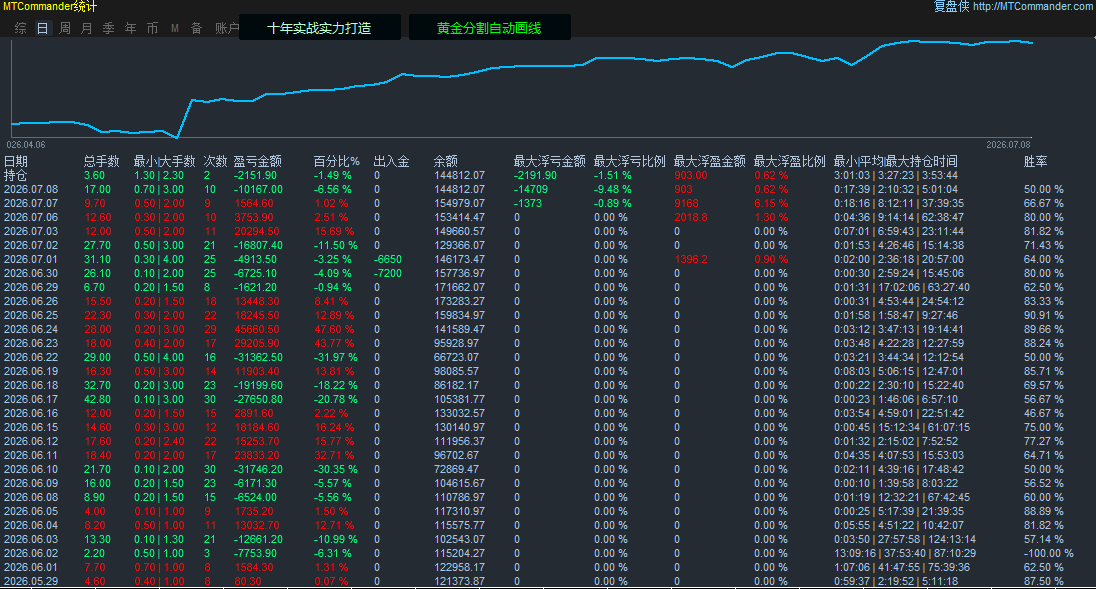Switch to the 综 summary tab
The height and width of the screenshot is (589, 1096).
[21, 29]
